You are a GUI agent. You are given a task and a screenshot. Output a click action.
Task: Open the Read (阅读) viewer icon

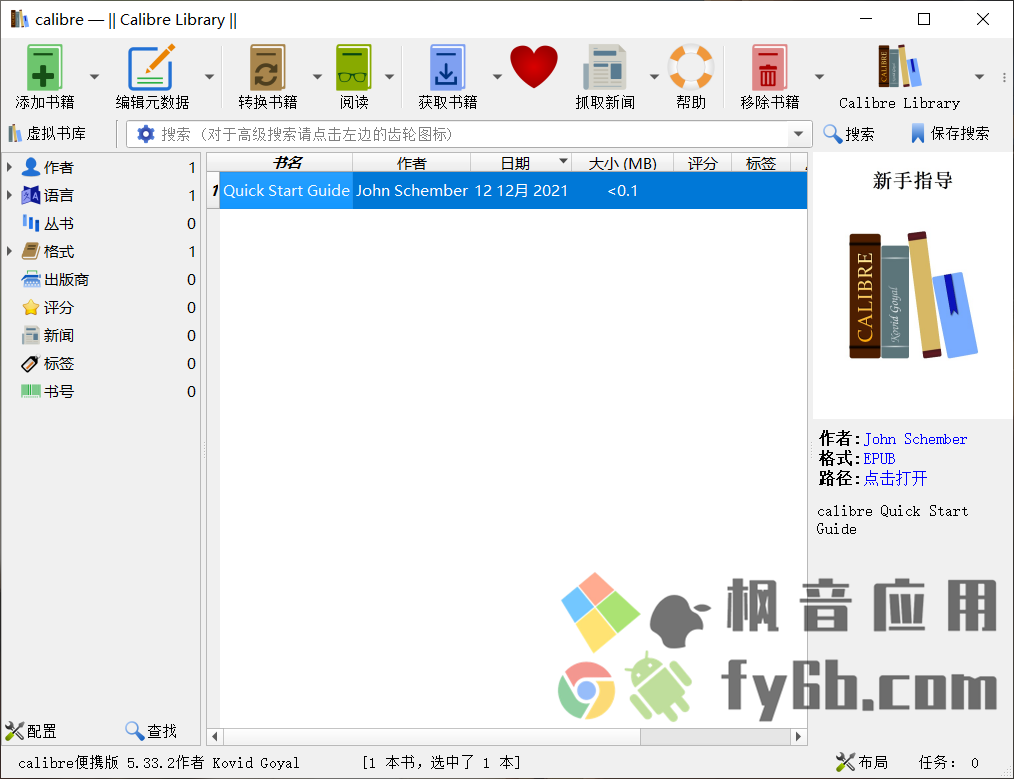[354, 68]
